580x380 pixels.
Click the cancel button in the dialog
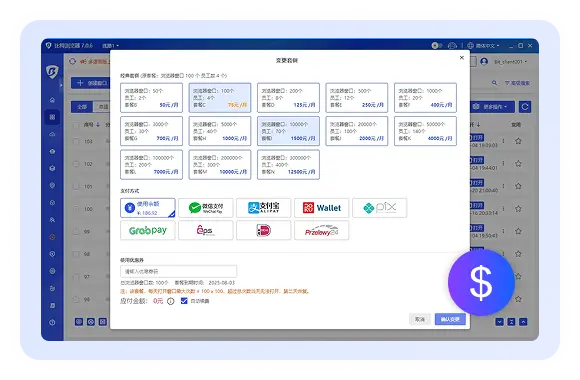[420, 319]
